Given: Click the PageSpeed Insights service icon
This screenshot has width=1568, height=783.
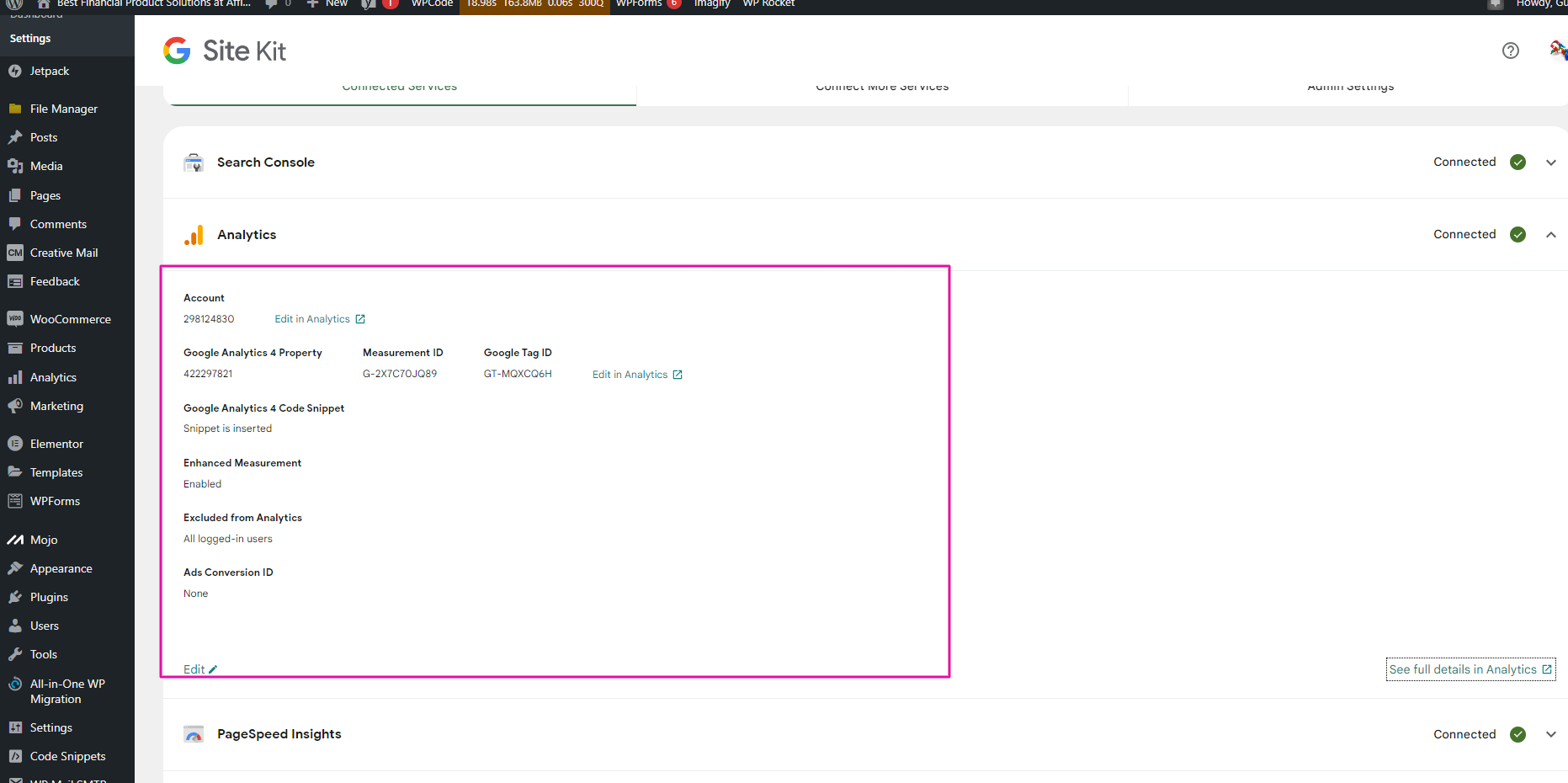Looking at the screenshot, I should point(194,734).
